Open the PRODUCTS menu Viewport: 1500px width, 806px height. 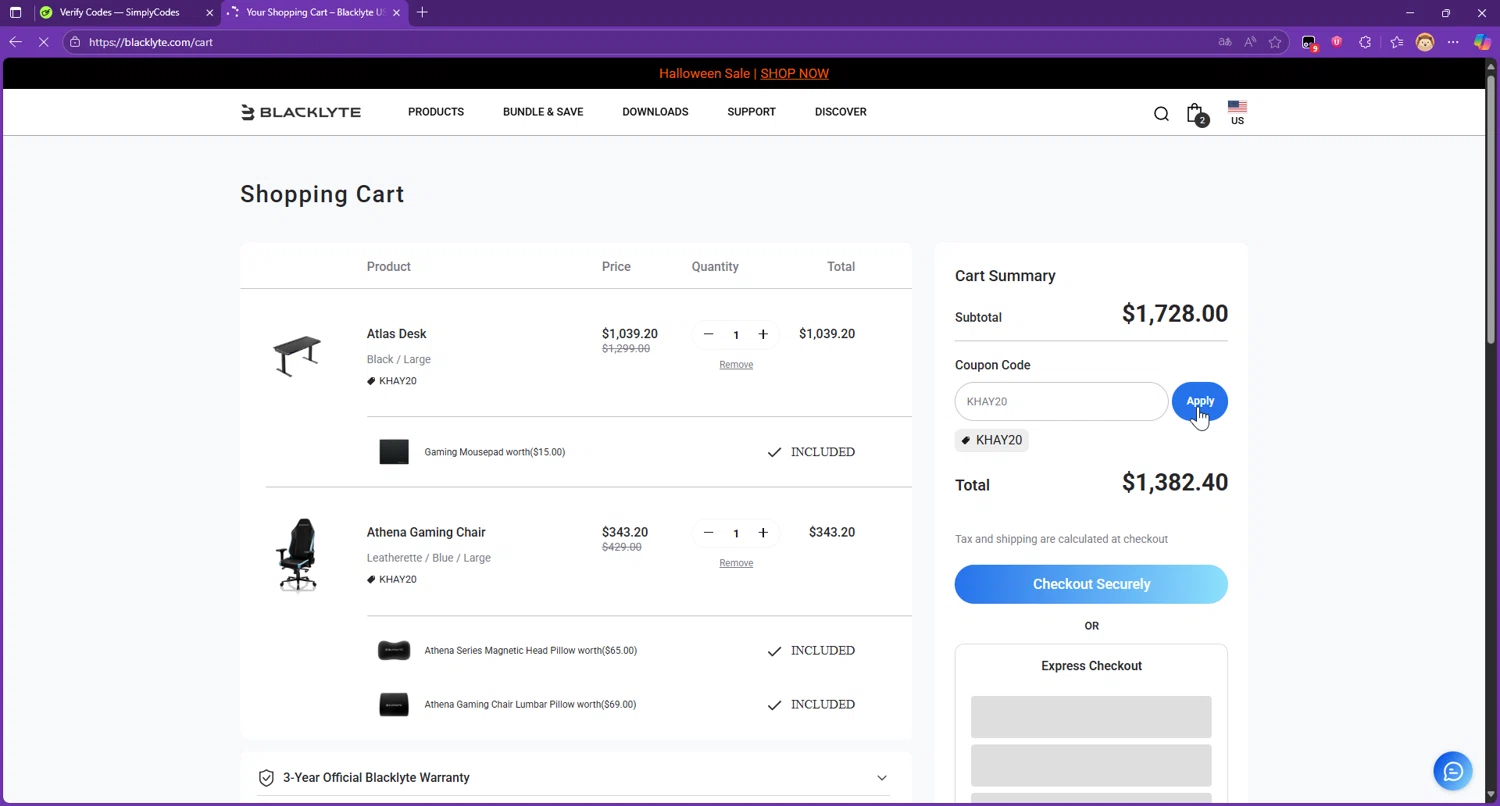436,112
